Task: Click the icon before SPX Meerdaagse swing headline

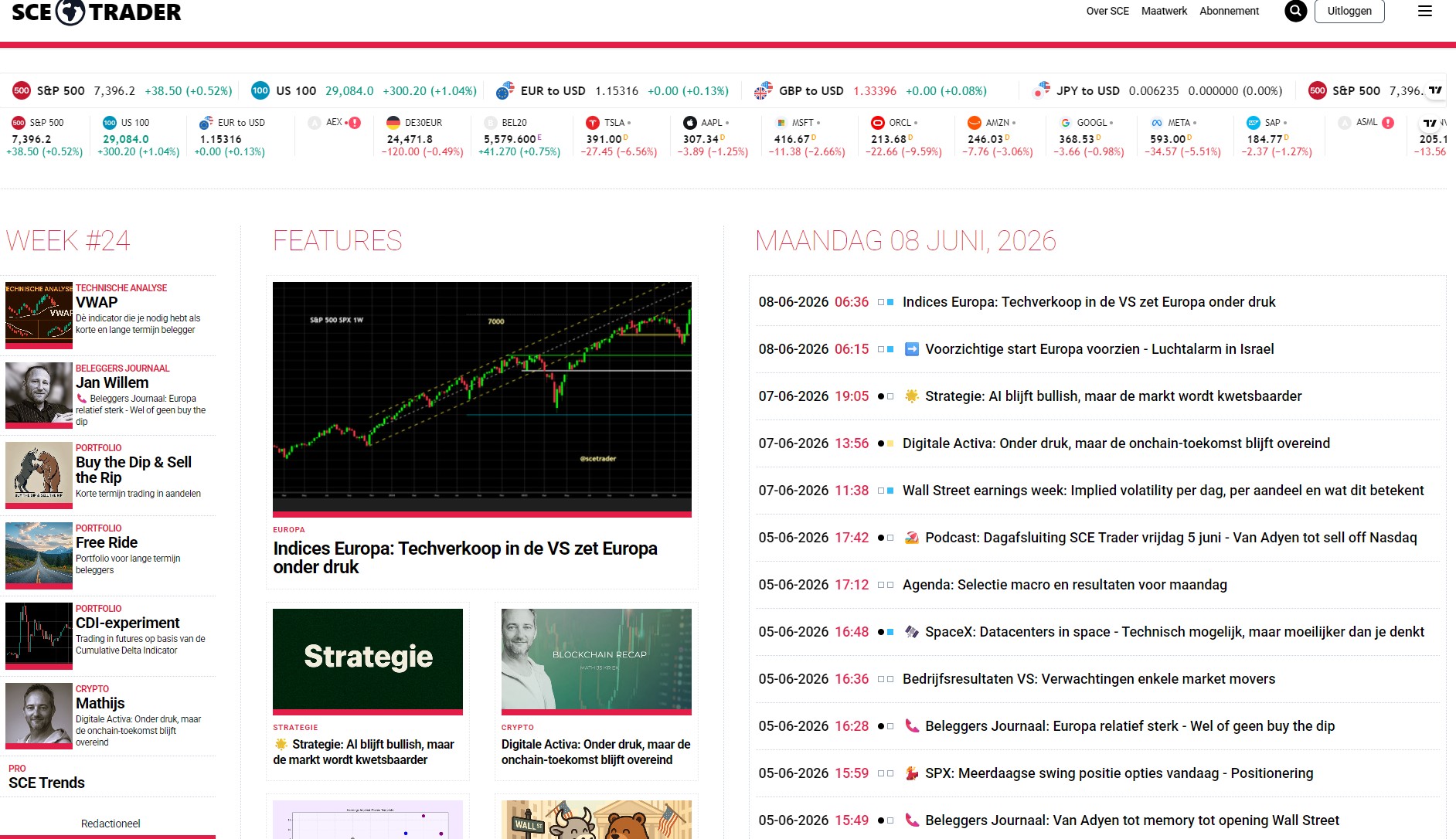Action: tap(912, 773)
